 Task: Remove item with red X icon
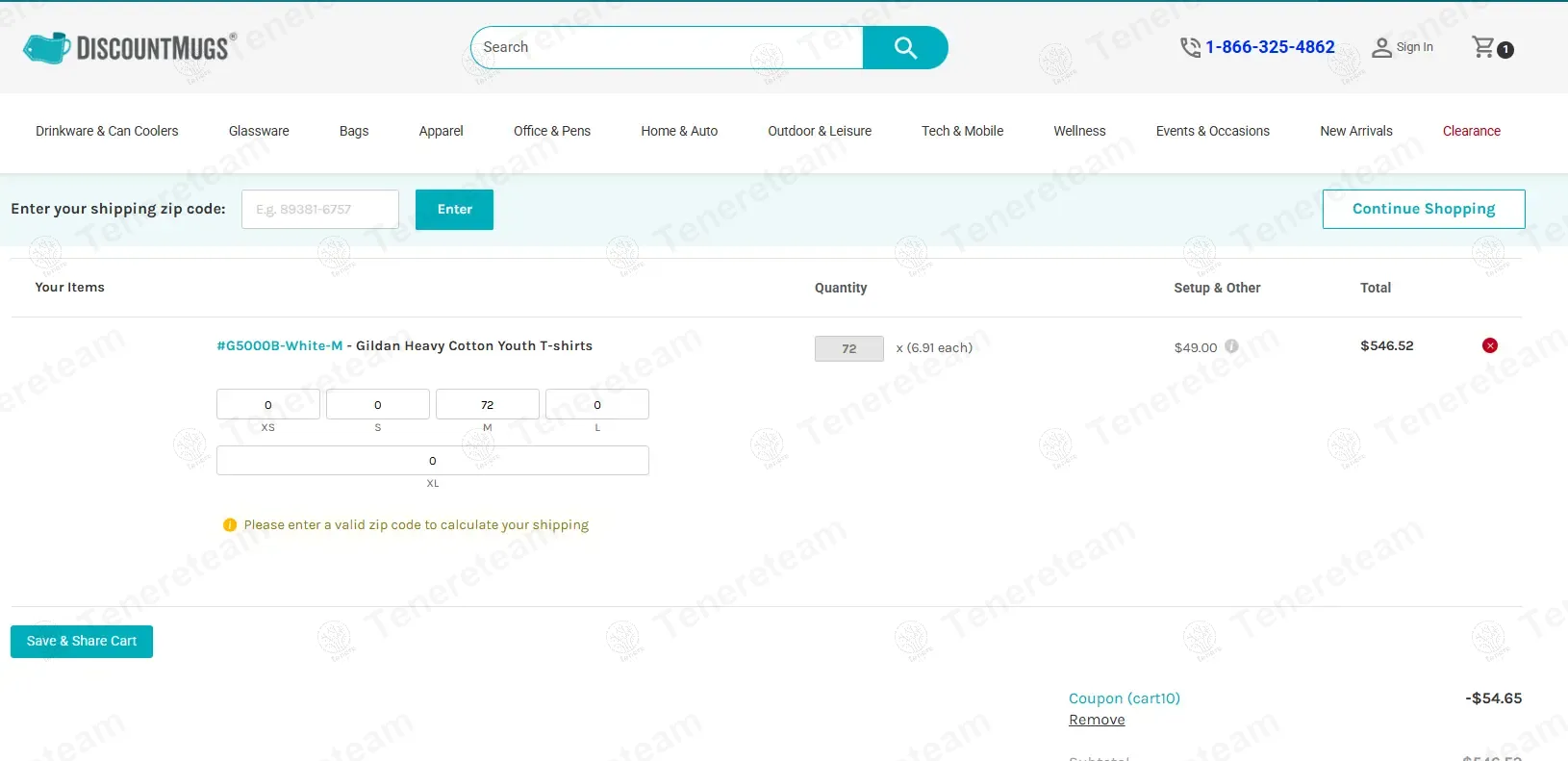1489,345
